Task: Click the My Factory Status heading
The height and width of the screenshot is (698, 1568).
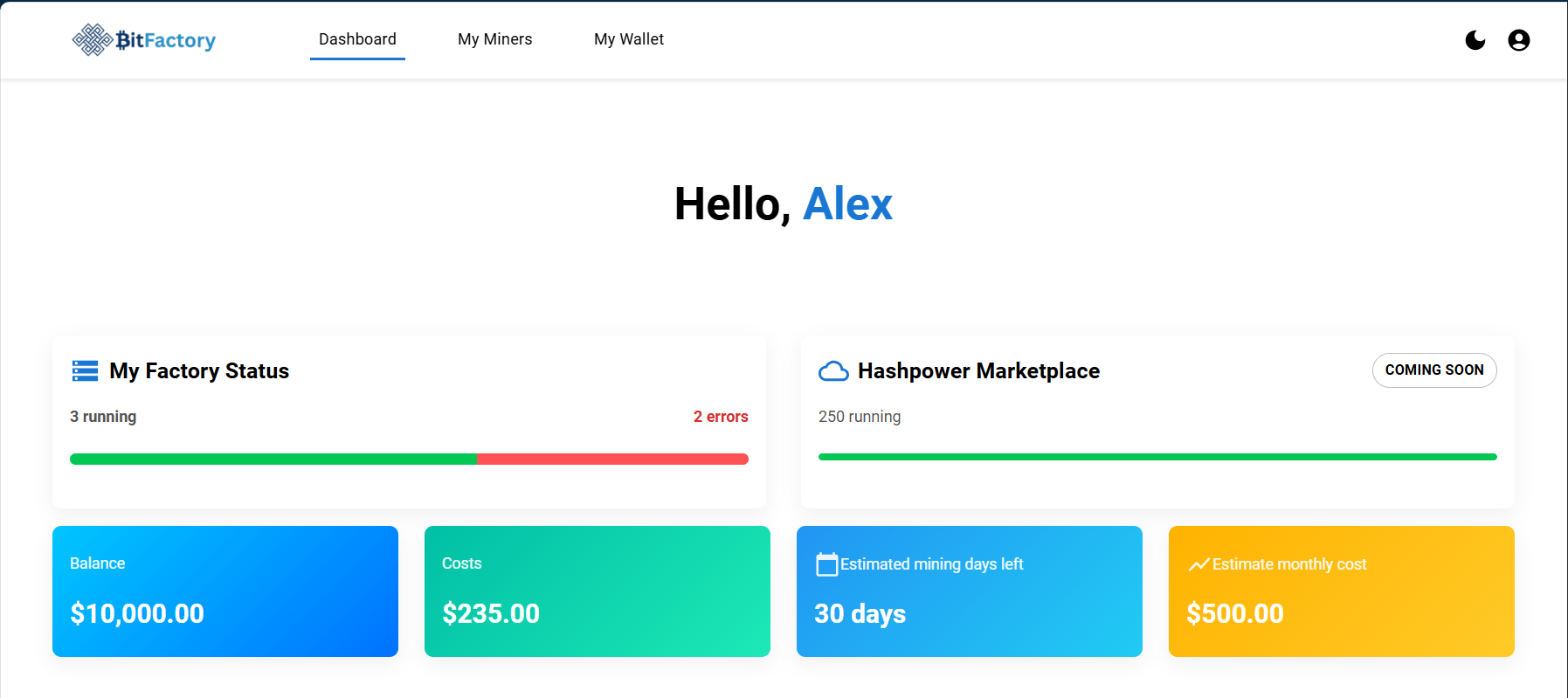Action: [199, 371]
